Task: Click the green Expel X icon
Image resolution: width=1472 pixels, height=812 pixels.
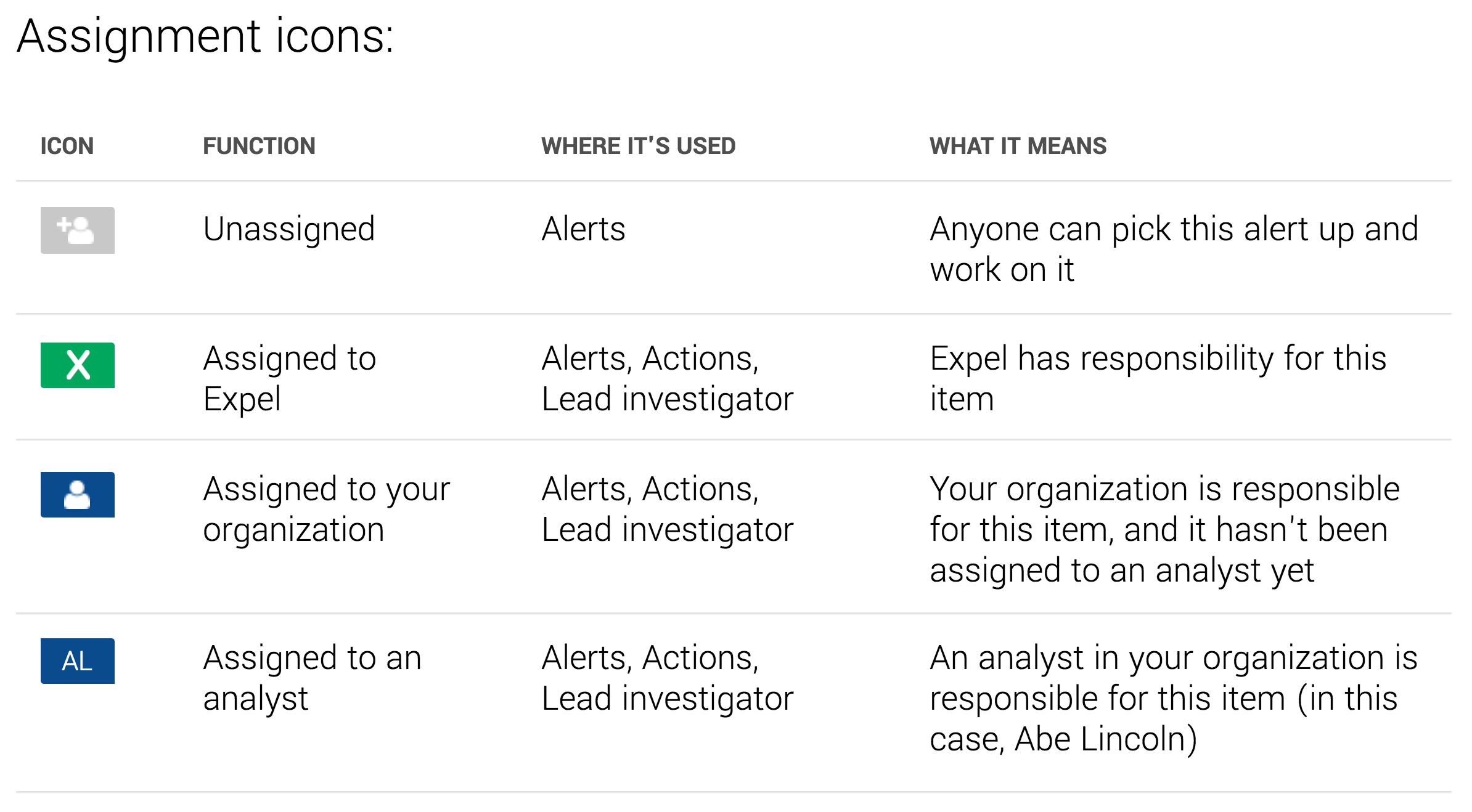Action: pyautogui.click(x=78, y=365)
